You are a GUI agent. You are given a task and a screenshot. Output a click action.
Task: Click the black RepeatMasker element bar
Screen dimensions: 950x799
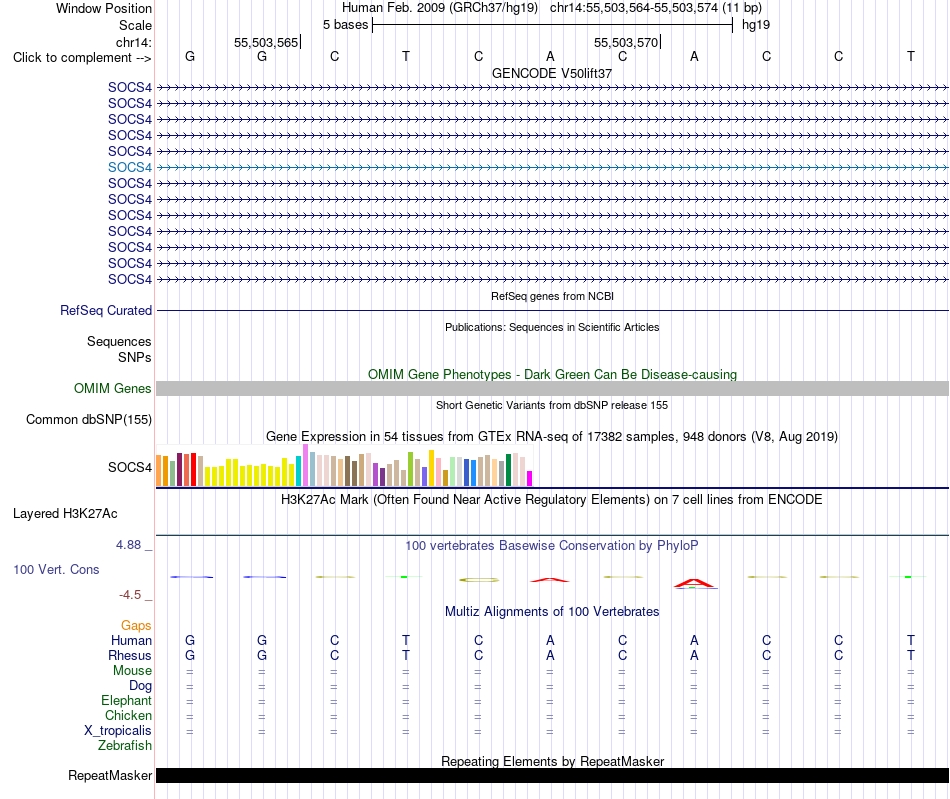(x=552, y=775)
